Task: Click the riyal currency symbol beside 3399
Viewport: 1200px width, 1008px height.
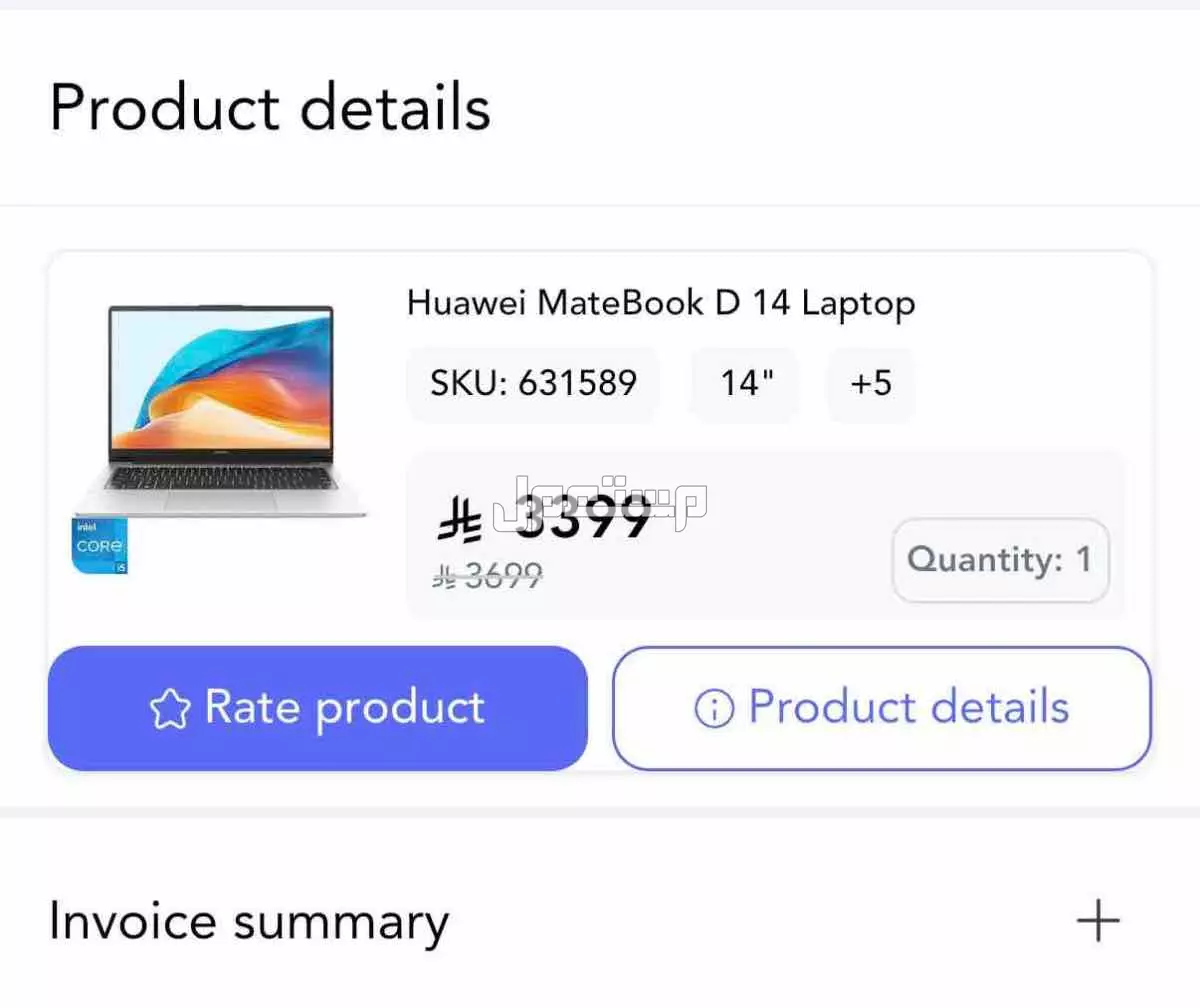Action: tap(460, 517)
